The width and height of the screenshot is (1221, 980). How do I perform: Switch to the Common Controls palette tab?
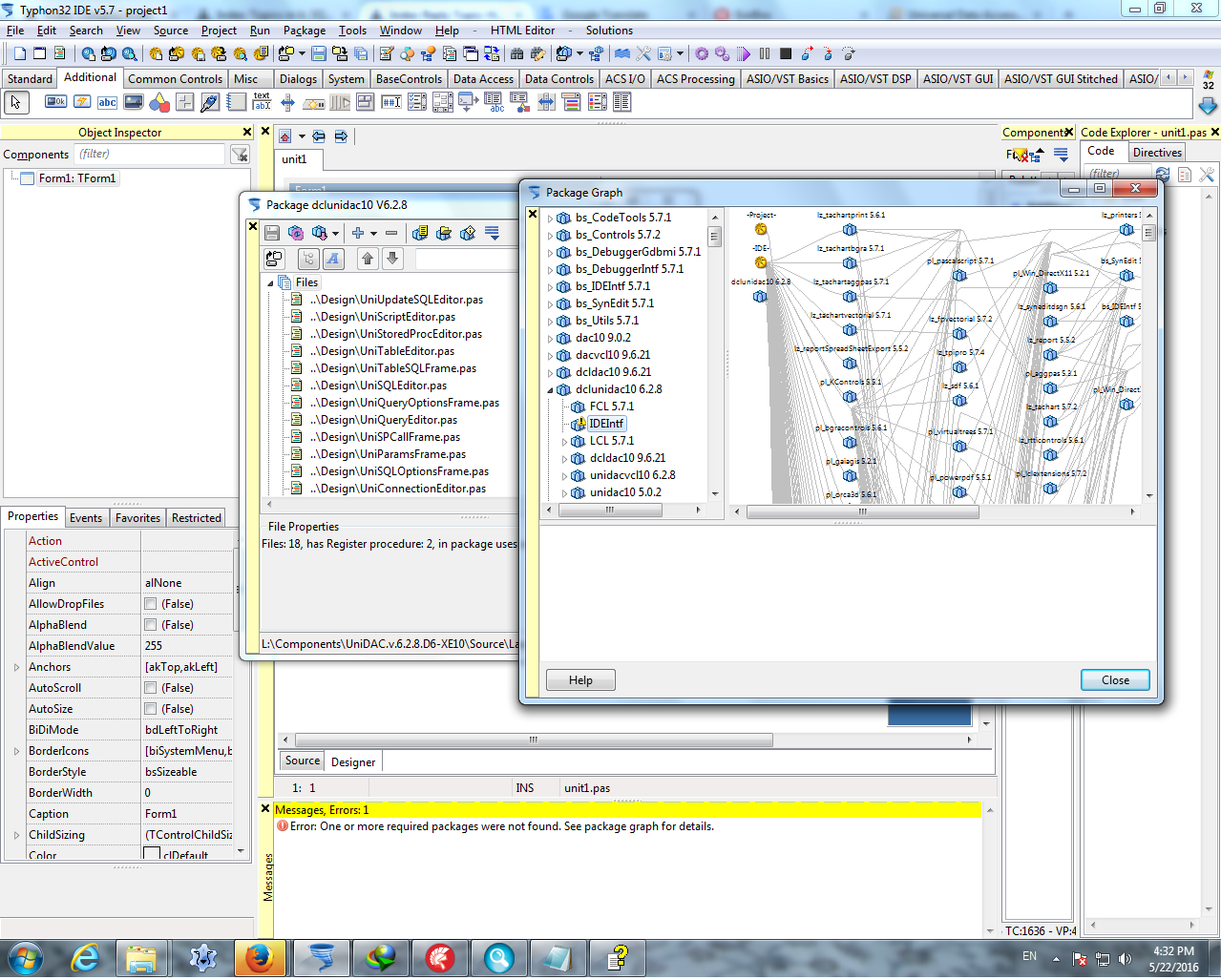click(x=176, y=79)
